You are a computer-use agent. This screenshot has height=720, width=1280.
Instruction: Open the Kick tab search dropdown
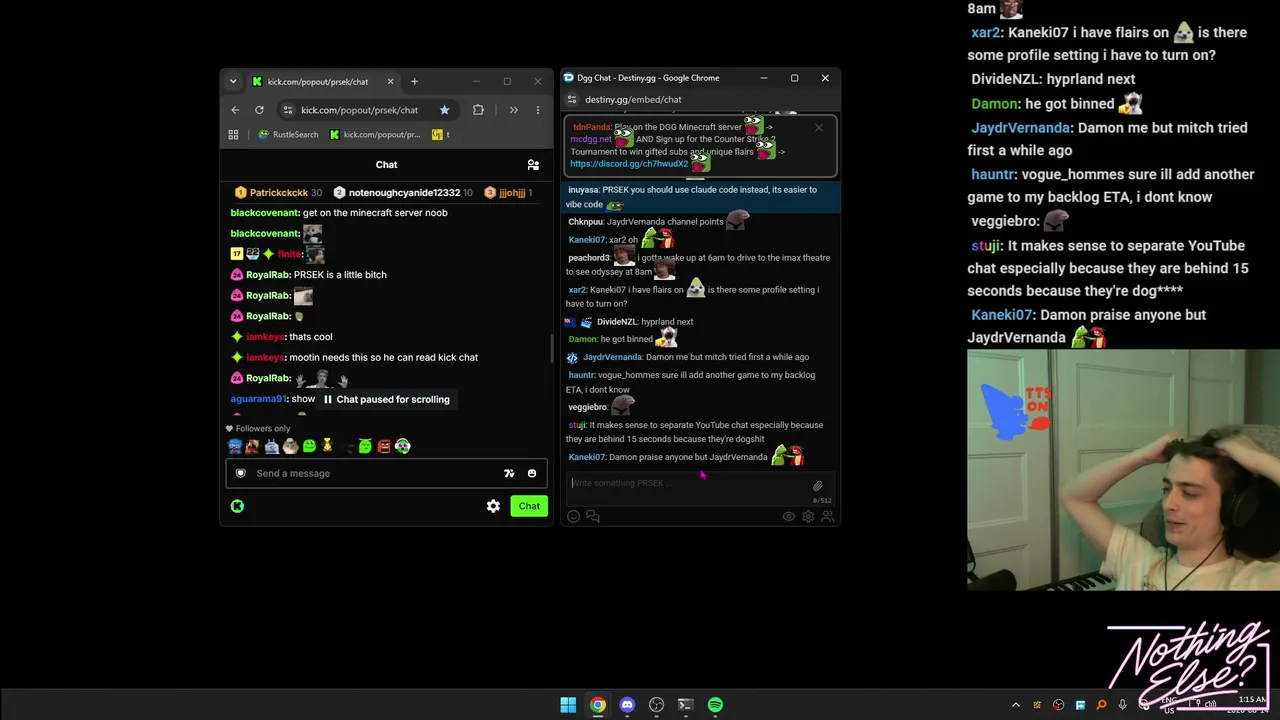pyautogui.click(x=233, y=82)
